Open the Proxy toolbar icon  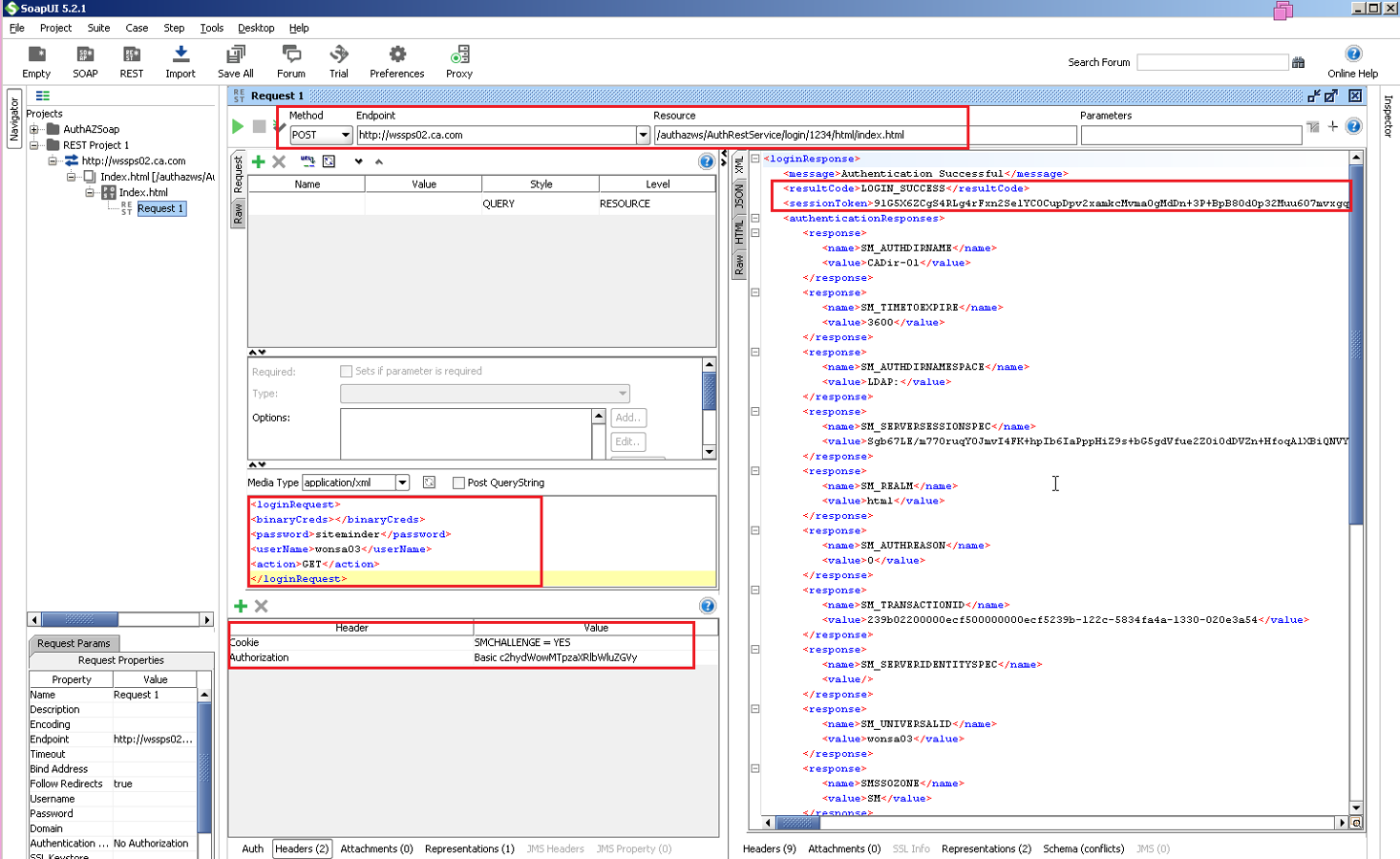459,61
